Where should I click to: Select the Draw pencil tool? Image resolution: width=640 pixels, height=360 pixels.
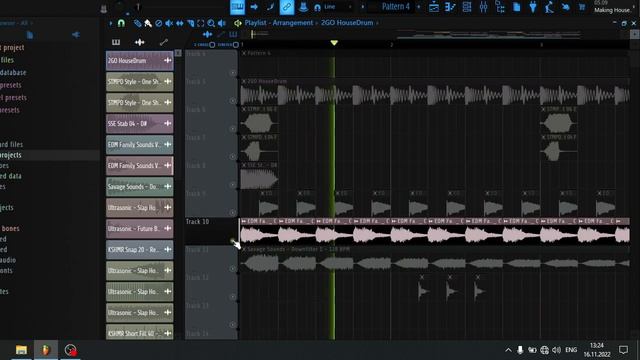point(138,23)
